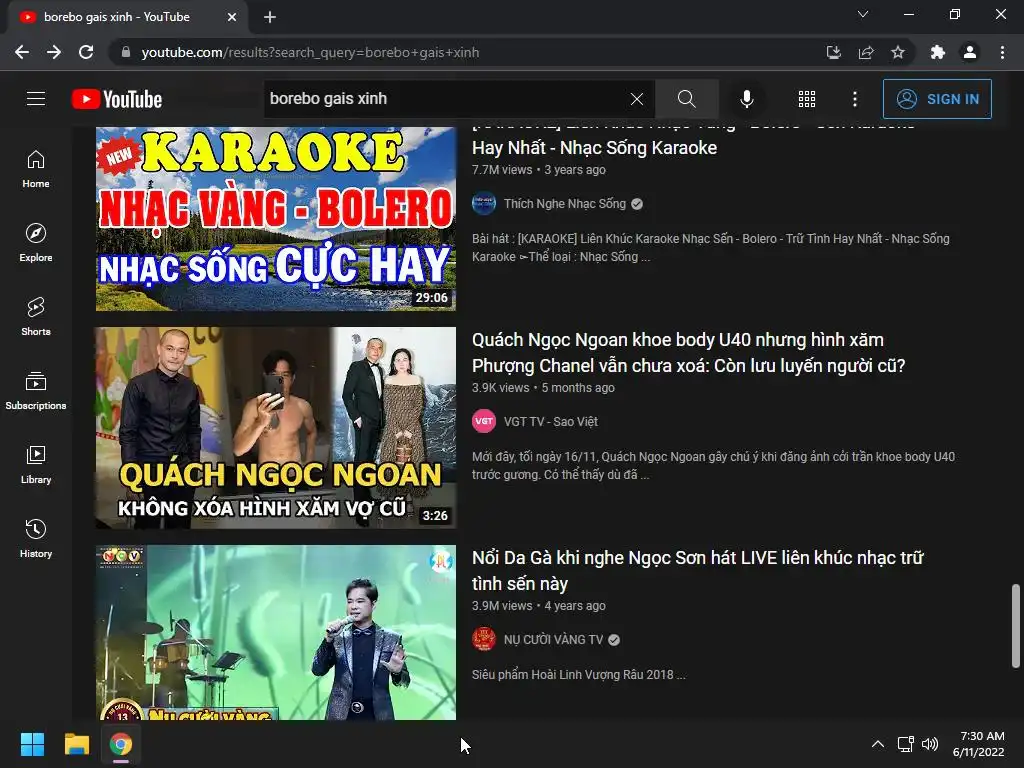Open the clock showing 7:30 AM
Screen dimensions: 1024x768
coord(978,744)
